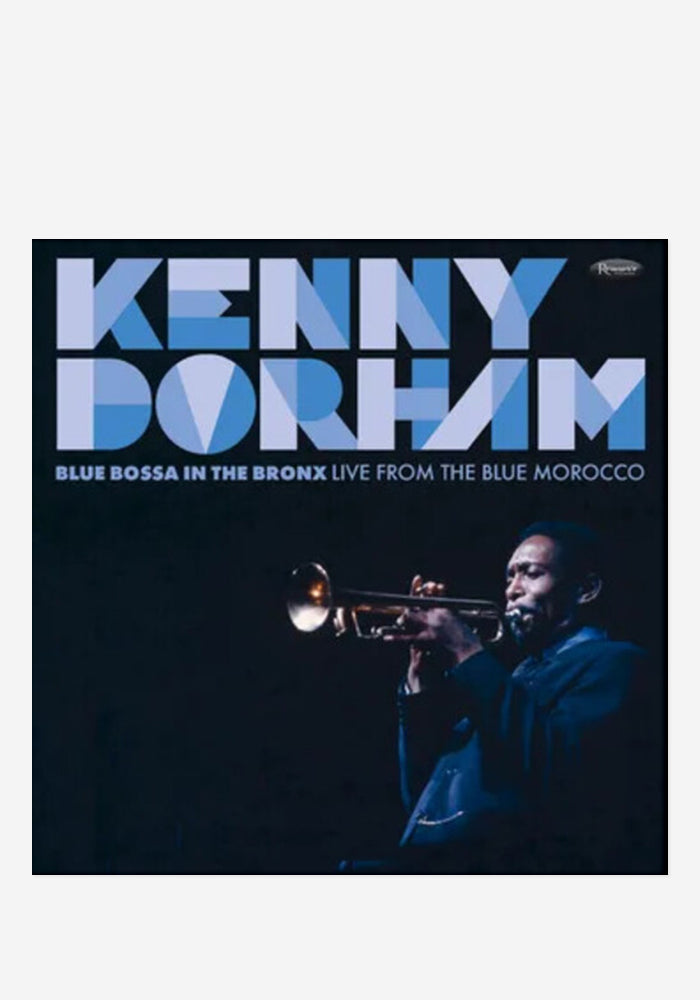Click the letter D in DORHAM
This screenshot has width=700, height=1000.
(x=104, y=403)
